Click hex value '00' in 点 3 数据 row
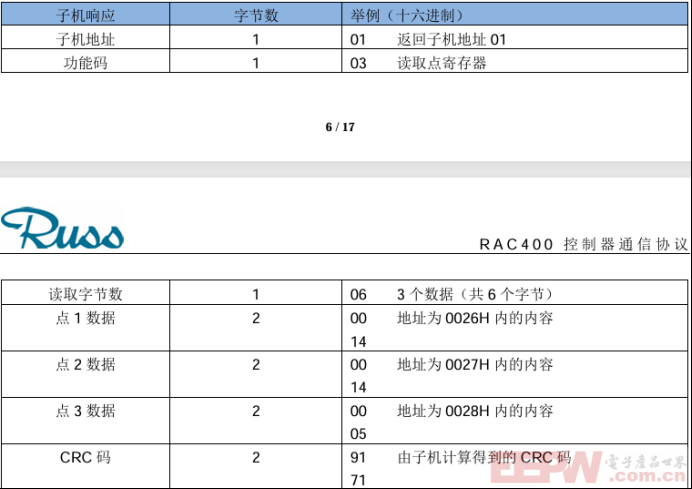The width and height of the screenshot is (692, 489). (x=358, y=411)
